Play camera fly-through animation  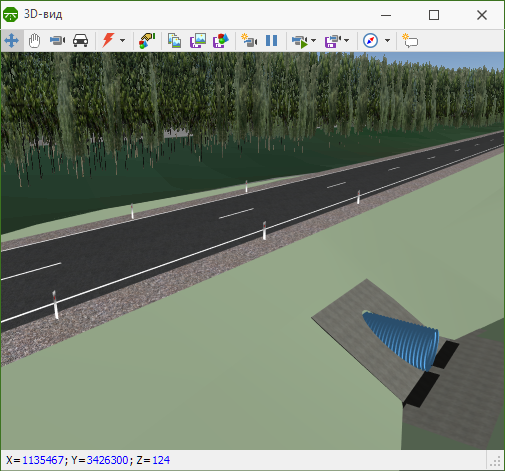(x=300, y=41)
